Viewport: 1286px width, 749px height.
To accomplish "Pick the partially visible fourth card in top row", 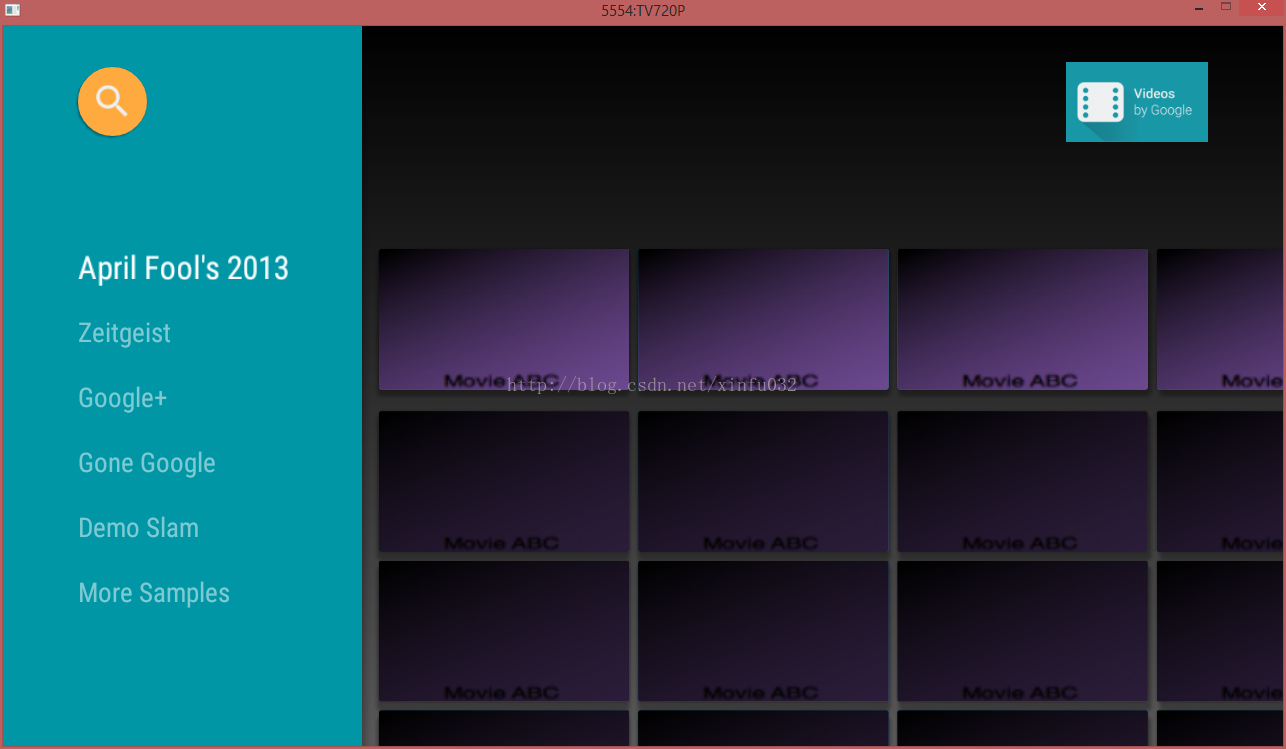I will (1220, 319).
